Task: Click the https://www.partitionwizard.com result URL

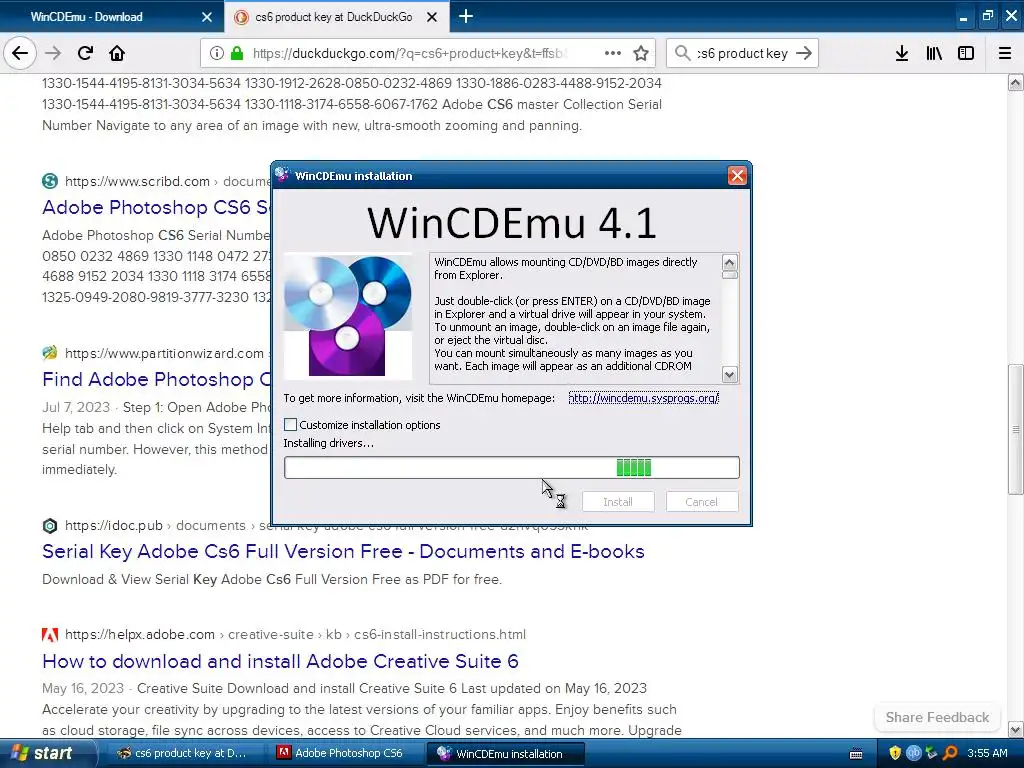Action: (164, 353)
